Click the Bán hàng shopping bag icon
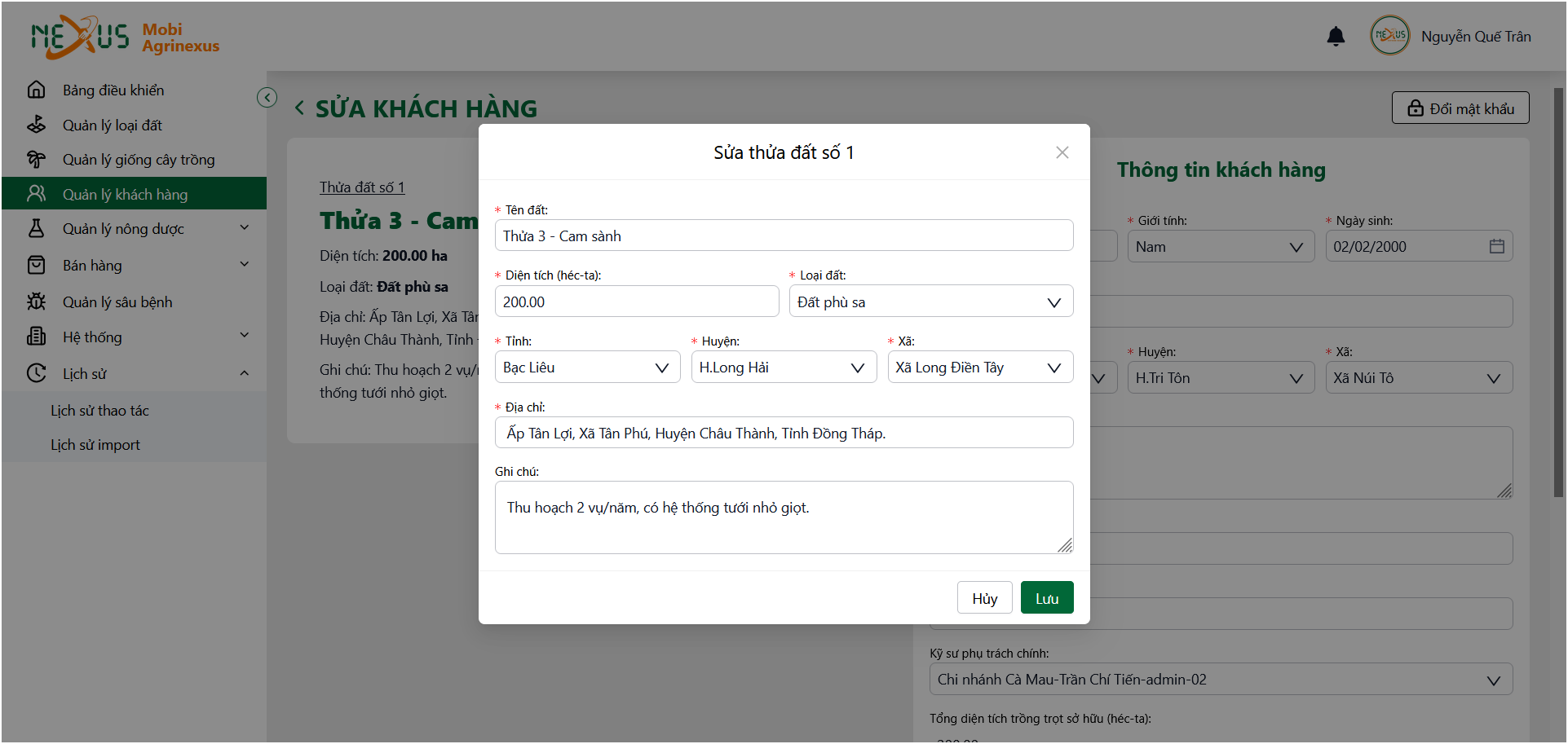 37,265
